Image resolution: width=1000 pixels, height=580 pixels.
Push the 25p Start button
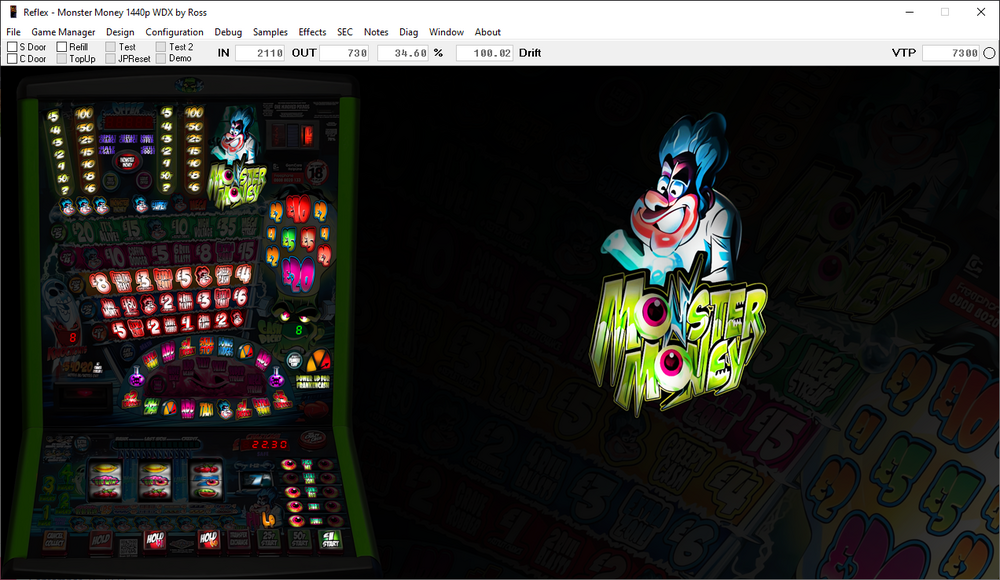(270, 539)
